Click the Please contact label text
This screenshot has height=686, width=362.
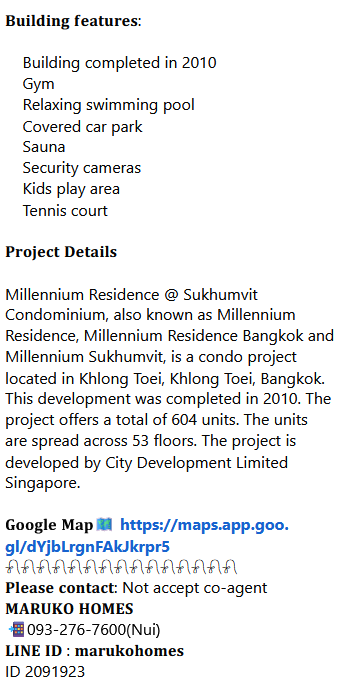(x=60, y=588)
